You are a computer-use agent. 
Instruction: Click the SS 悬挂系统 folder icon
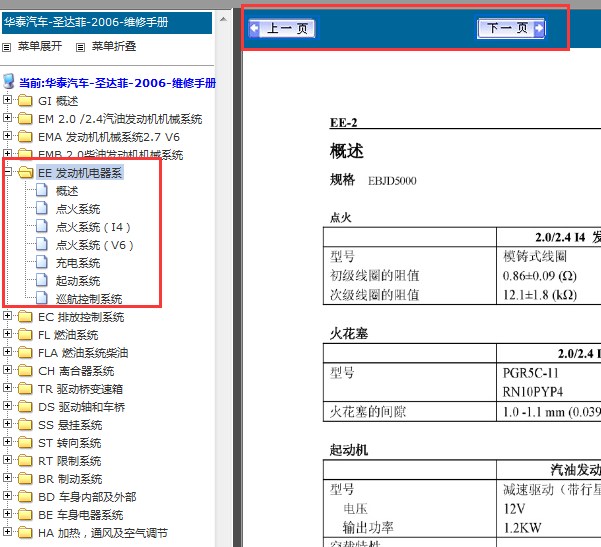25,424
